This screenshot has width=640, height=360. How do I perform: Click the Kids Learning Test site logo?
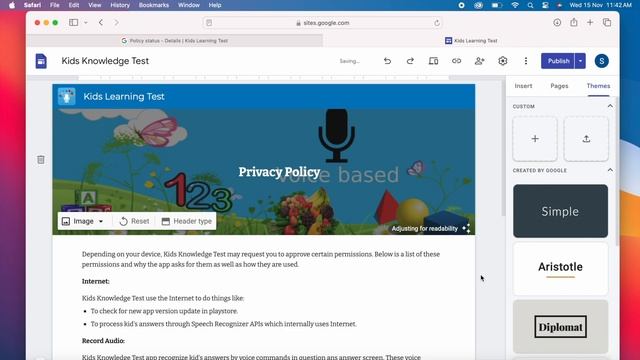(x=67, y=97)
